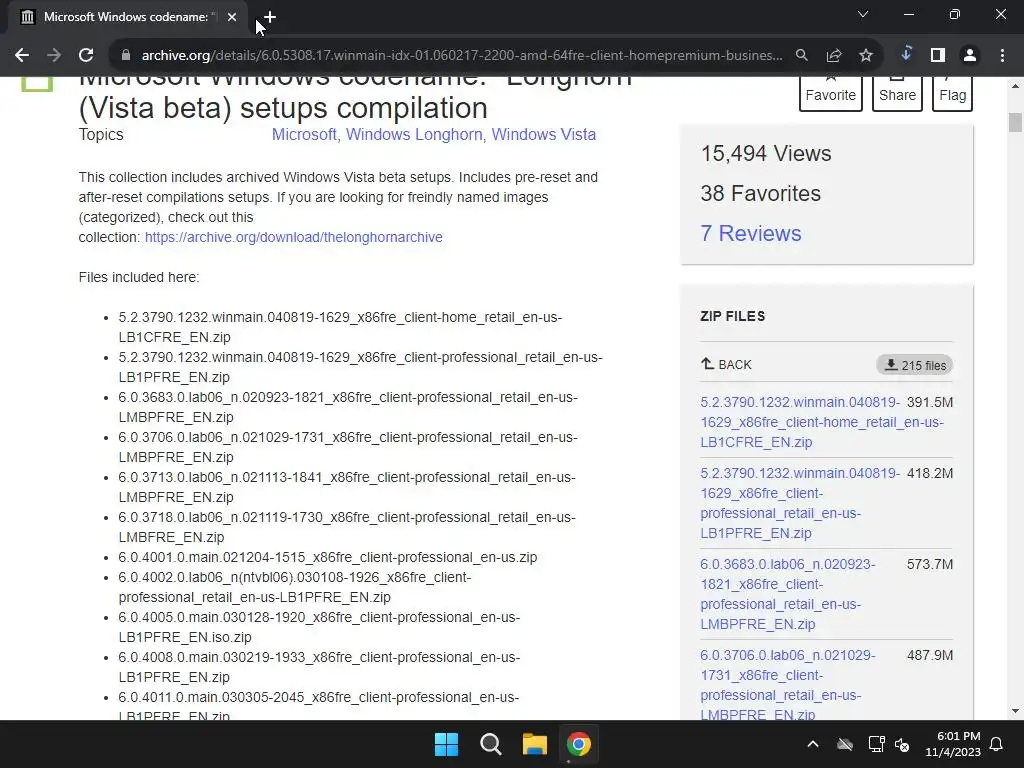Click 38 Favorites text
This screenshot has height=768, width=1024.
click(760, 193)
